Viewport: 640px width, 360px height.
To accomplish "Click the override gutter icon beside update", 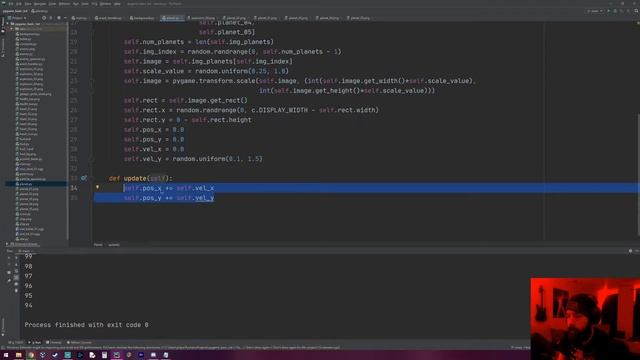I will (x=84, y=178).
